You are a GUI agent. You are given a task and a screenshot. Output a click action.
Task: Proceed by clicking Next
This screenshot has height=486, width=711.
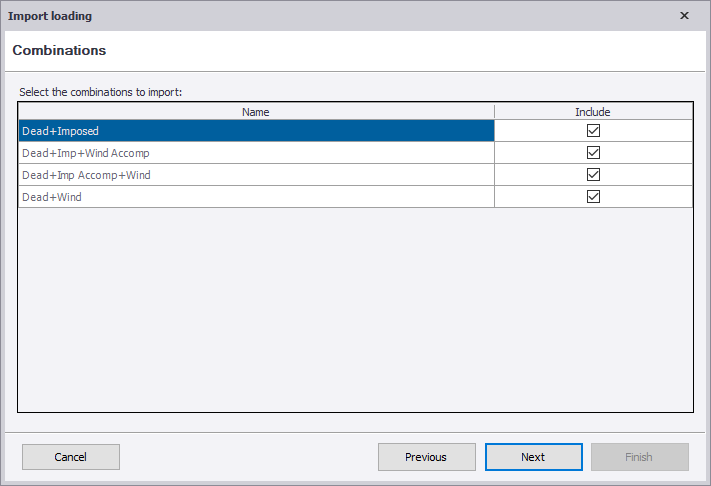pyautogui.click(x=533, y=457)
